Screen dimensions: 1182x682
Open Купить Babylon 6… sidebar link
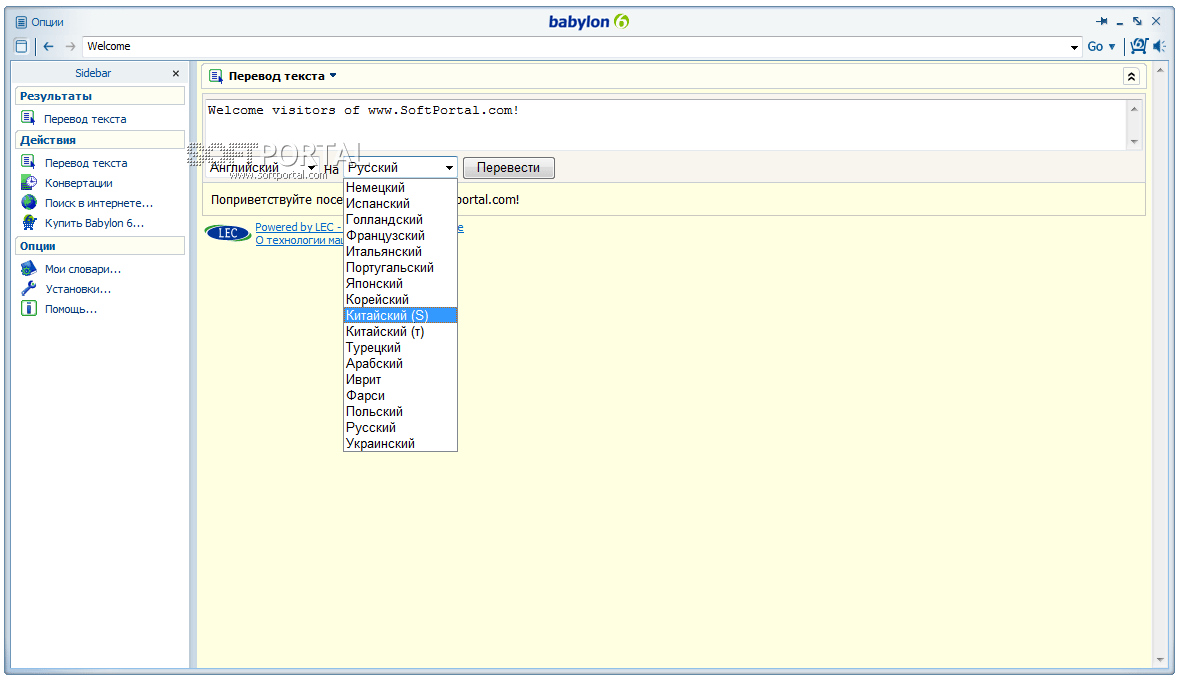[x=94, y=223]
